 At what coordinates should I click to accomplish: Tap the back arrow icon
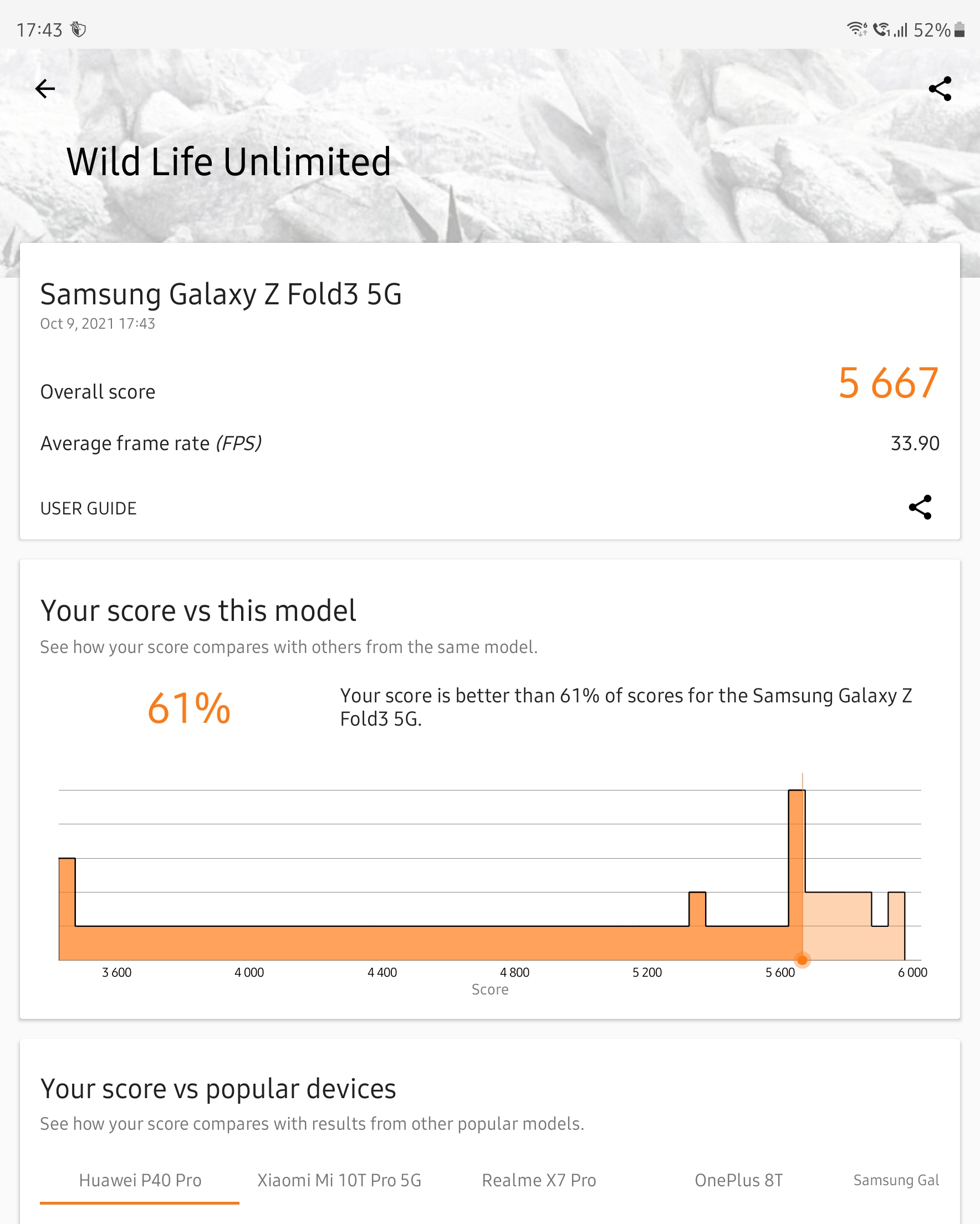[45, 89]
